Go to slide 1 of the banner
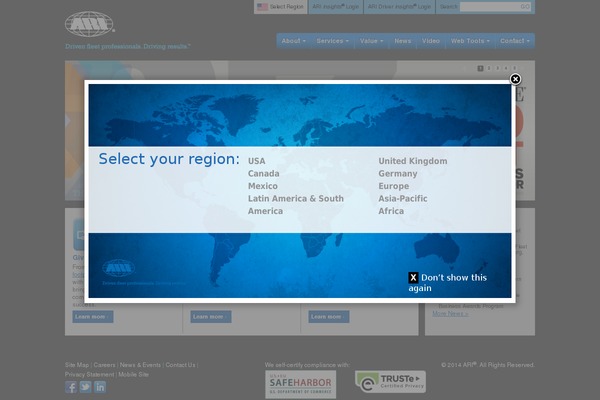Screen dimensions: 600x400 [480, 68]
